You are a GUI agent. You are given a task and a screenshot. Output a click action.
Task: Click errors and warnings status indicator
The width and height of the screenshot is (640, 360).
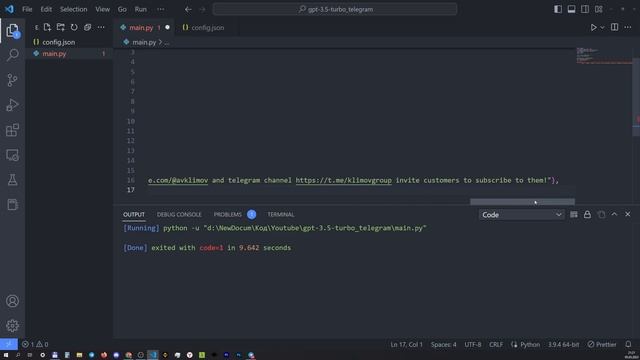click(35, 344)
